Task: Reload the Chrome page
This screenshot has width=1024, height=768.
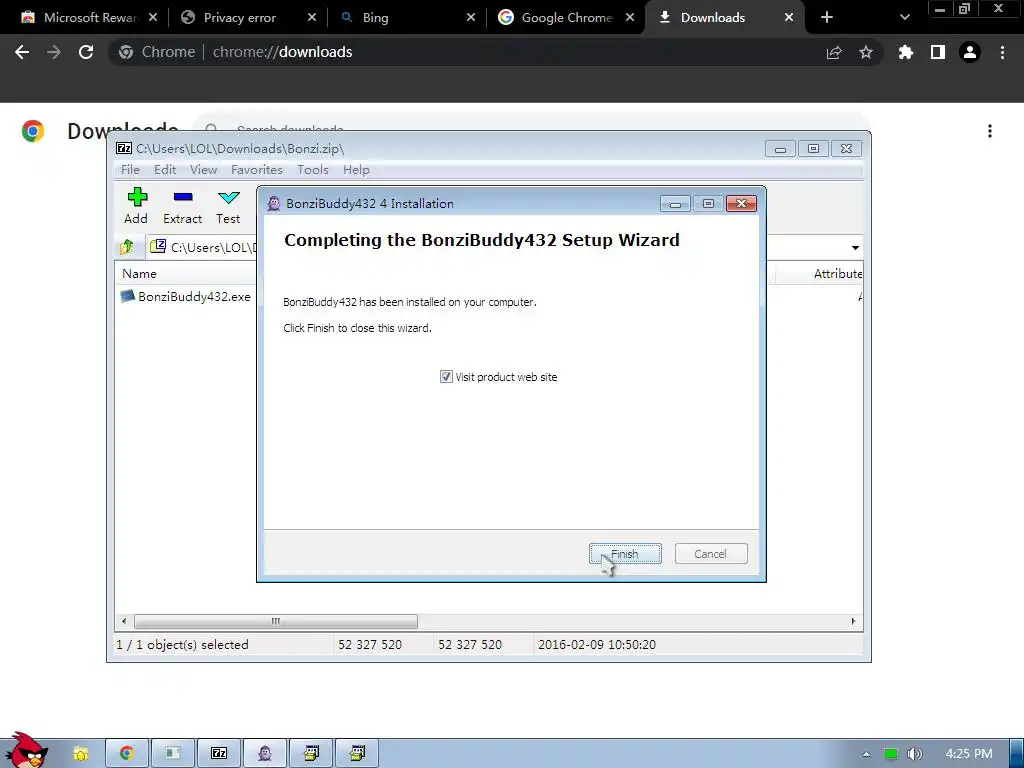Action: click(x=86, y=52)
